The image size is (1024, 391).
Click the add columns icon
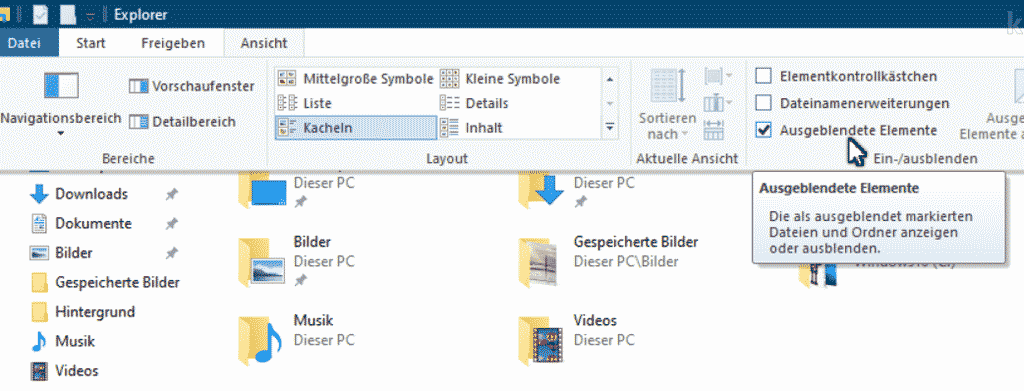714,103
